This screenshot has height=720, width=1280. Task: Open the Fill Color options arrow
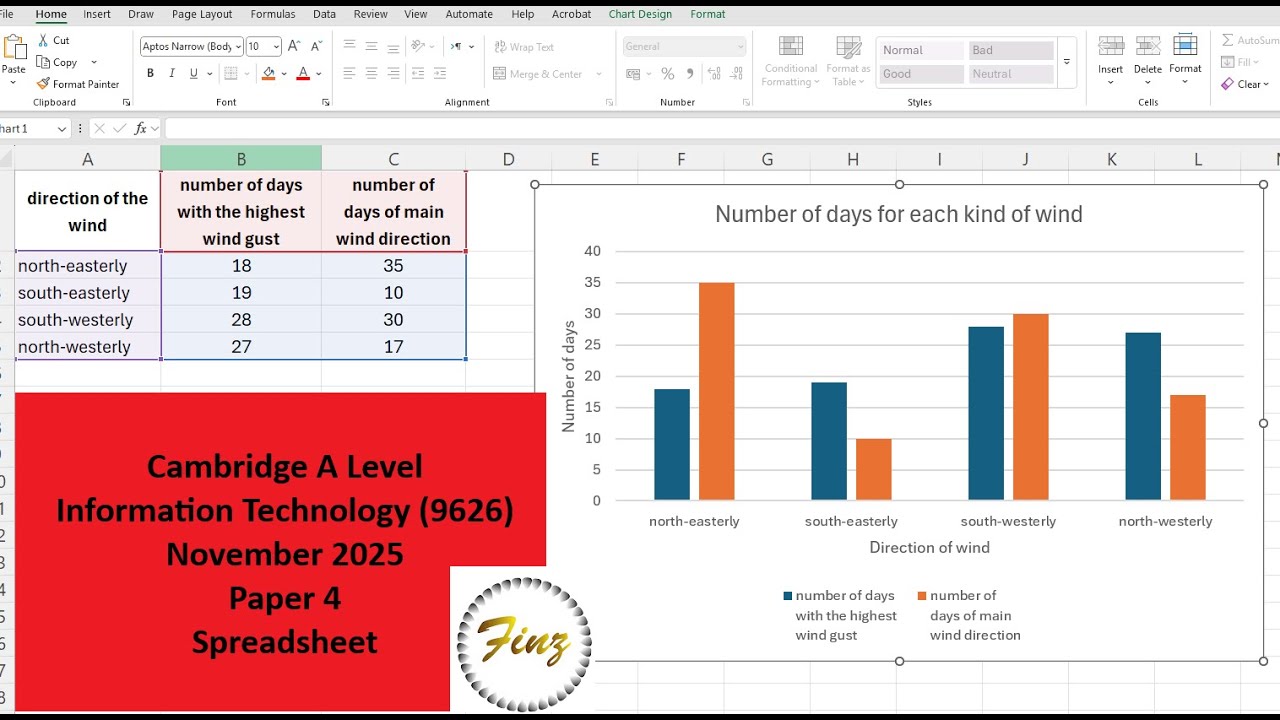tap(284, 73)
